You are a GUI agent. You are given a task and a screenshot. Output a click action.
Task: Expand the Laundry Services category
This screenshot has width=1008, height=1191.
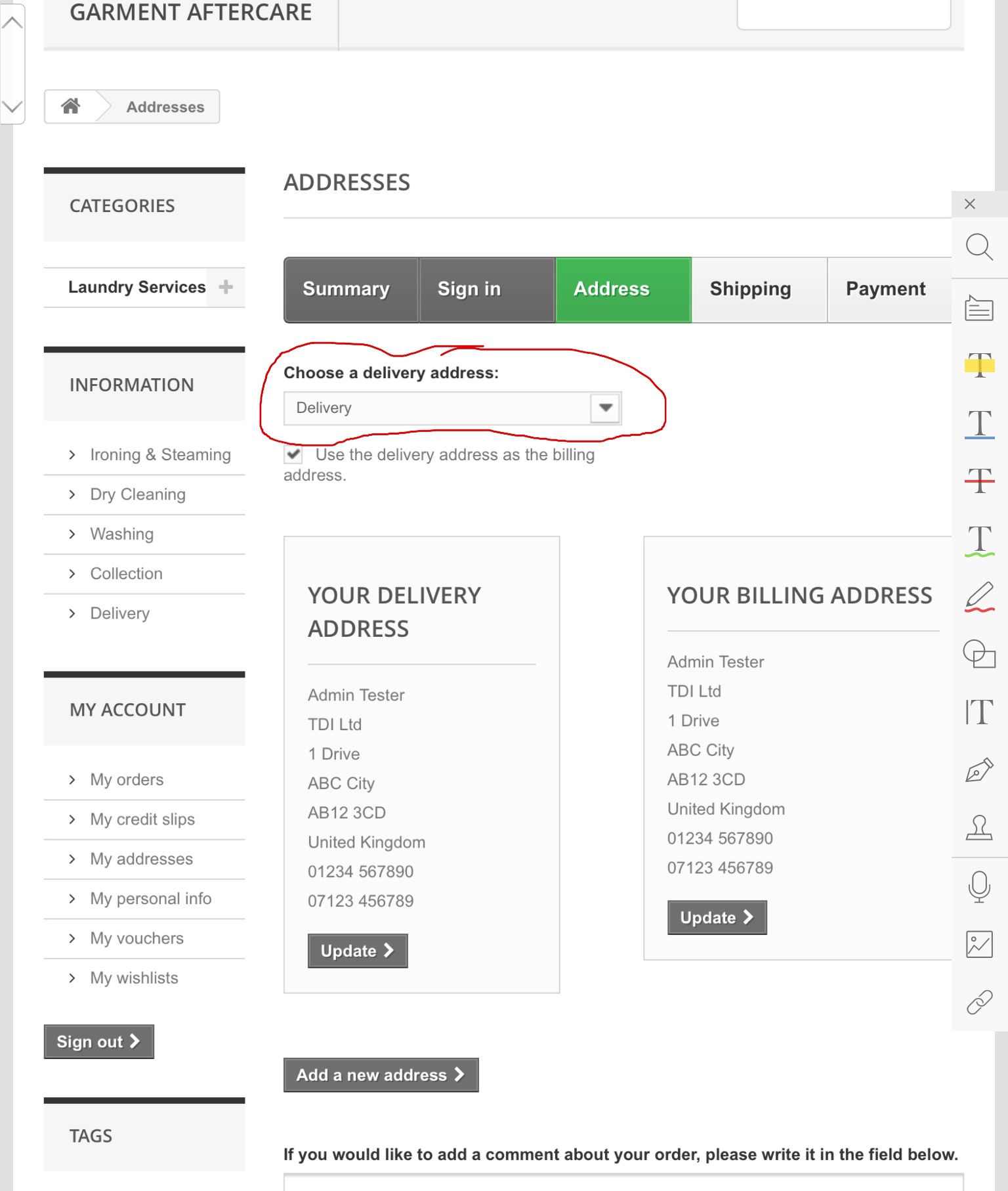pos(226,287)
